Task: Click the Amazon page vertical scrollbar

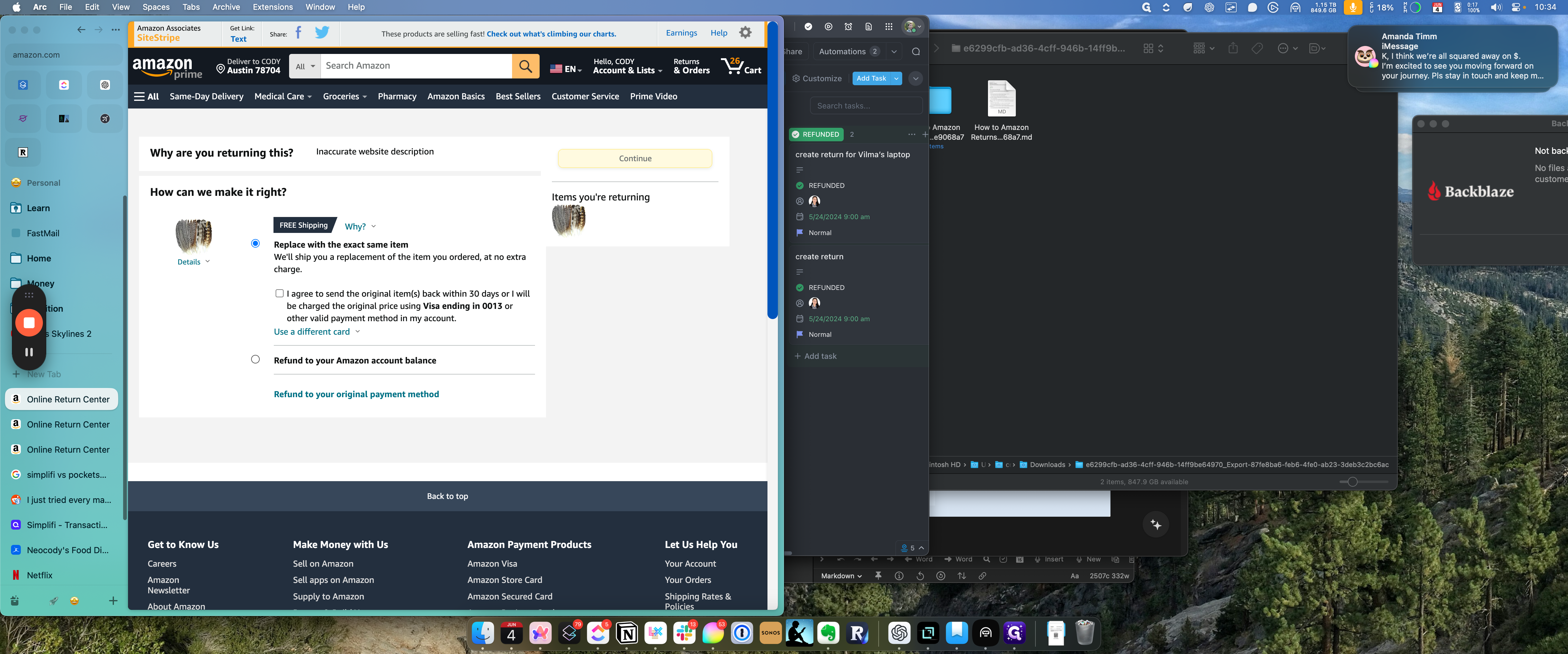Action: click(772, 170)
